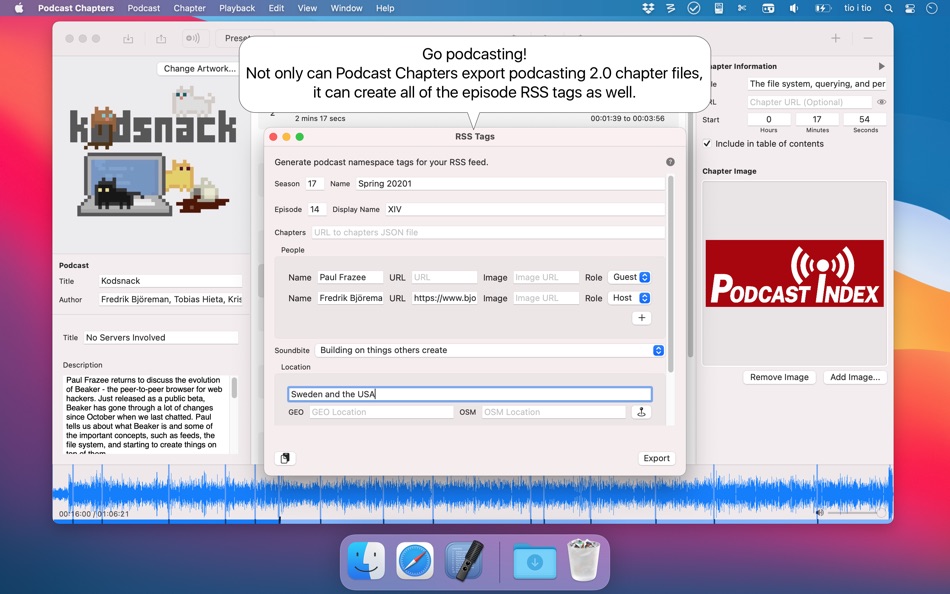Image resolution: width=950 pixels, height=594 pixels.
Task: Click the Location name field
Action: click(470, 394)
